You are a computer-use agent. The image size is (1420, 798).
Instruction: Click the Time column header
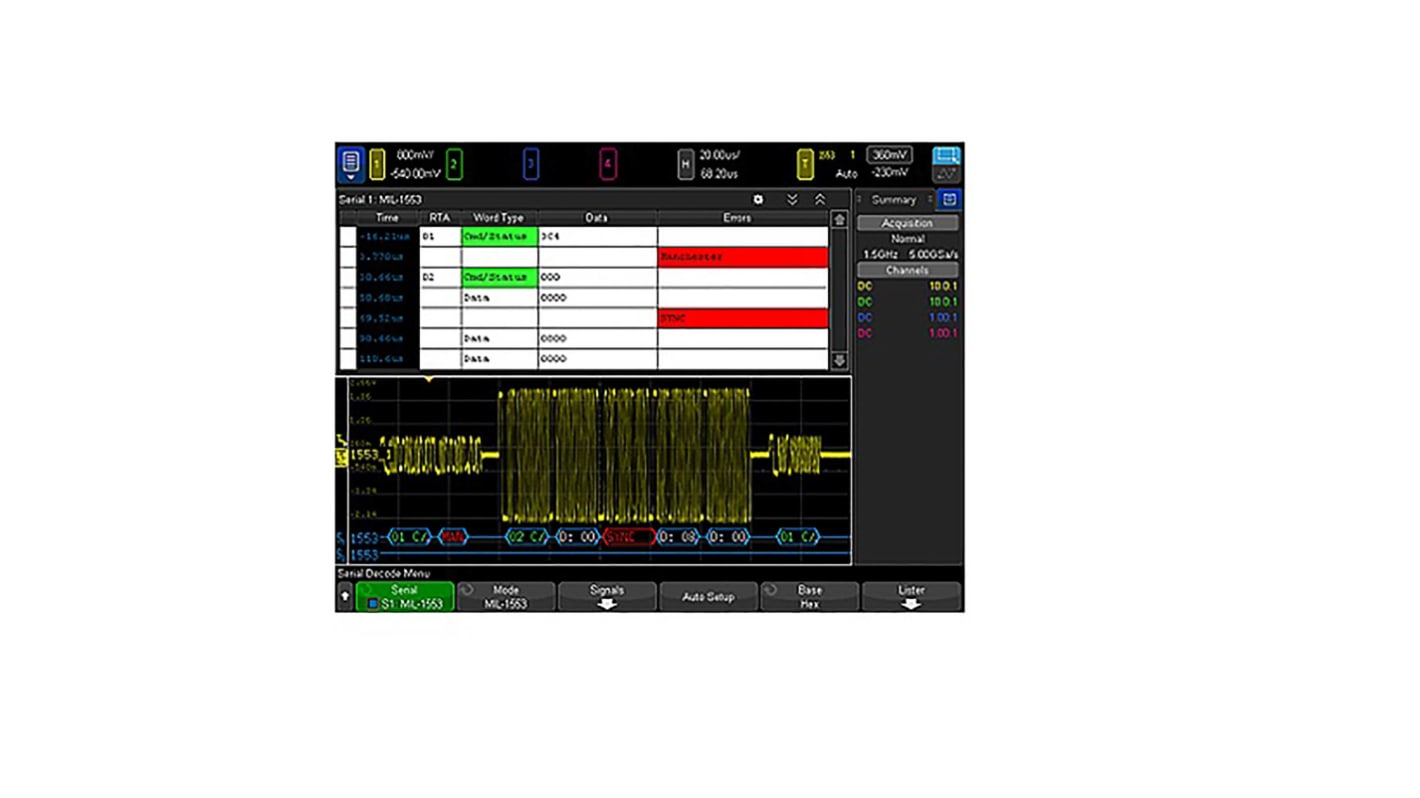[387, 218]
